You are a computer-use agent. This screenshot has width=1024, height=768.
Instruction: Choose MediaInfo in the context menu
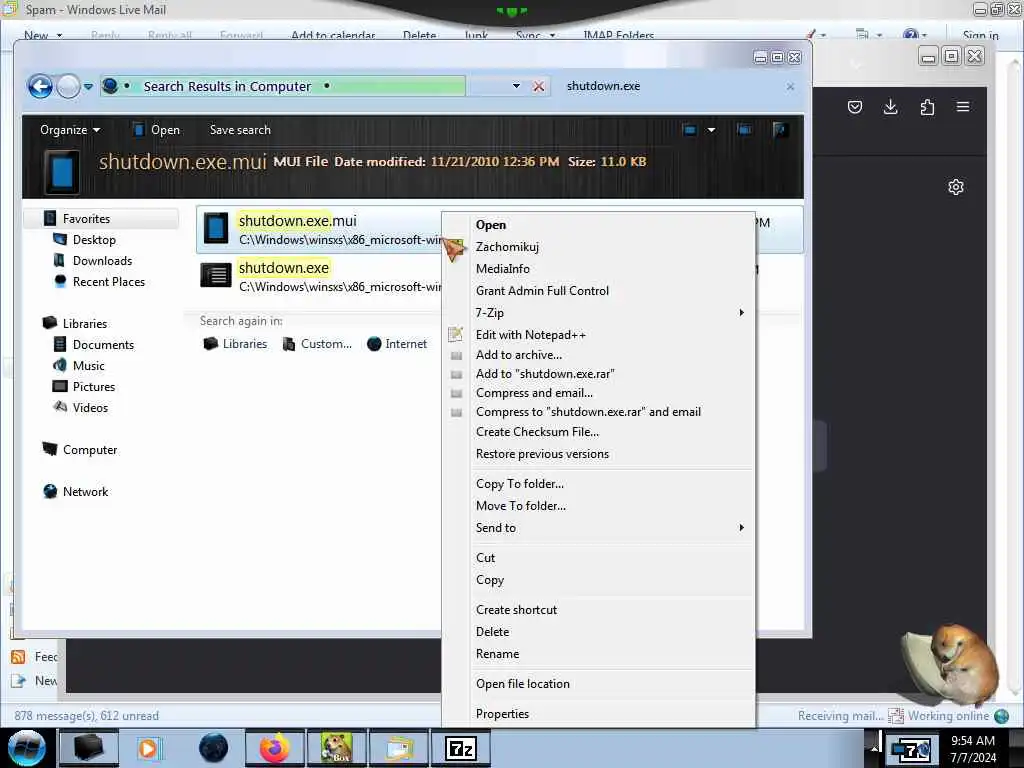click(599, 269)
